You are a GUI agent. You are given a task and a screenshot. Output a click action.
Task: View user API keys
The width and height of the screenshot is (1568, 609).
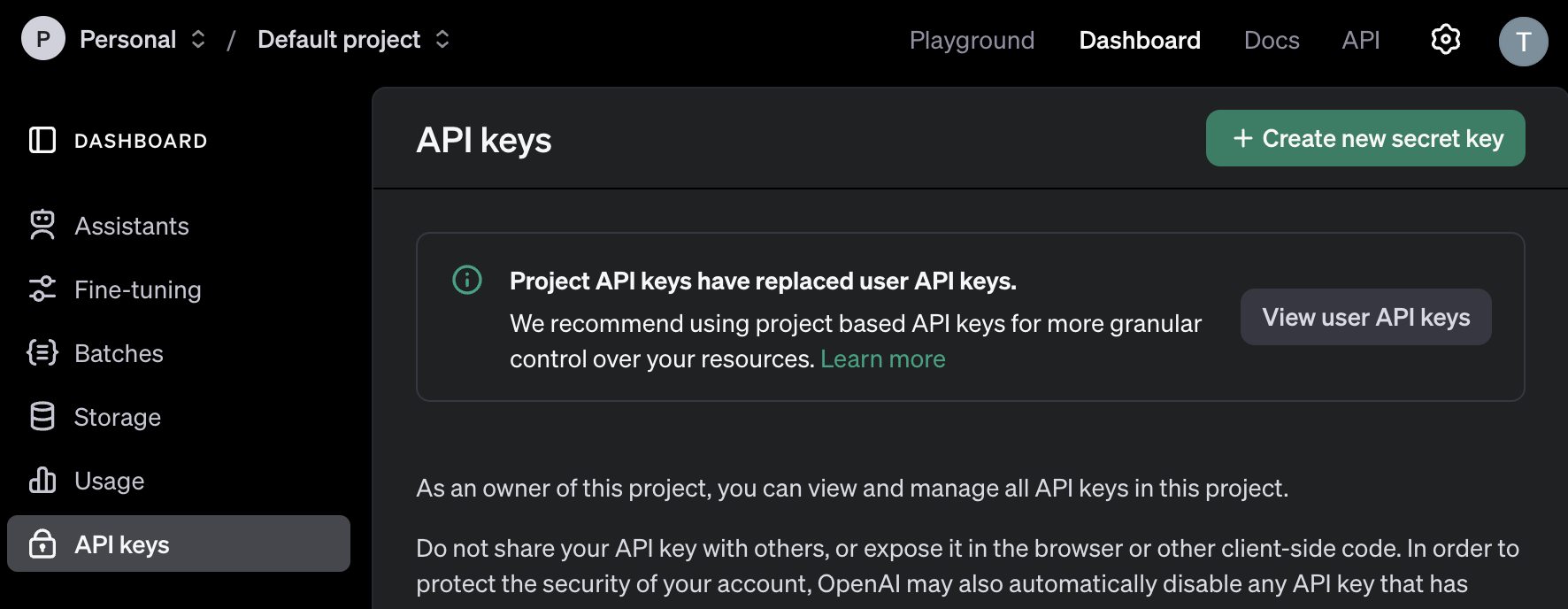pos(1365,317)
